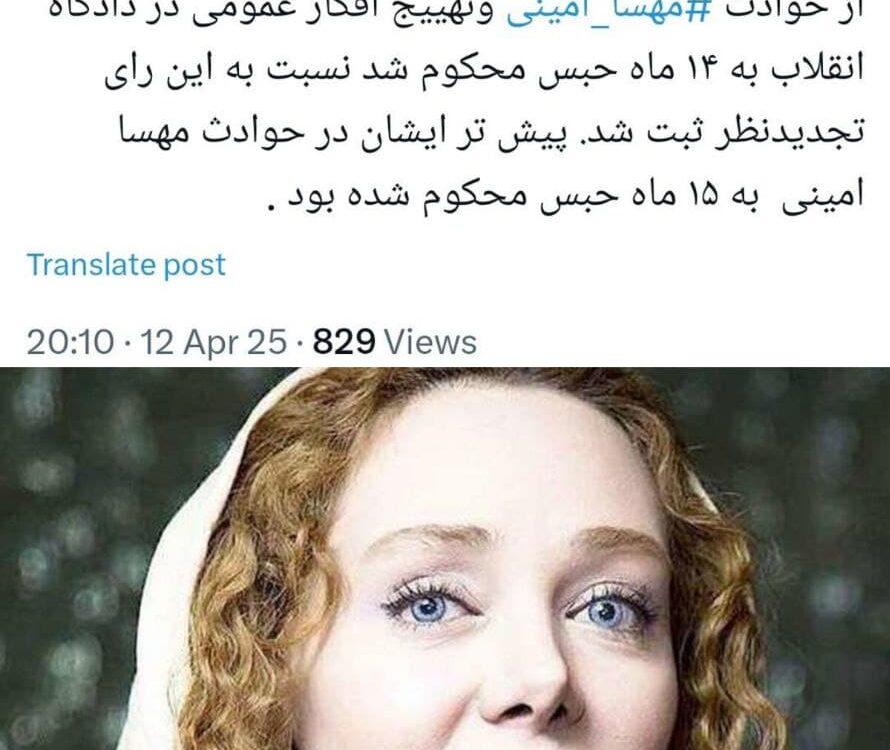Click the 829 view count number
The height and width of the screenshot is (750, 890).
(x=344, y=342)
